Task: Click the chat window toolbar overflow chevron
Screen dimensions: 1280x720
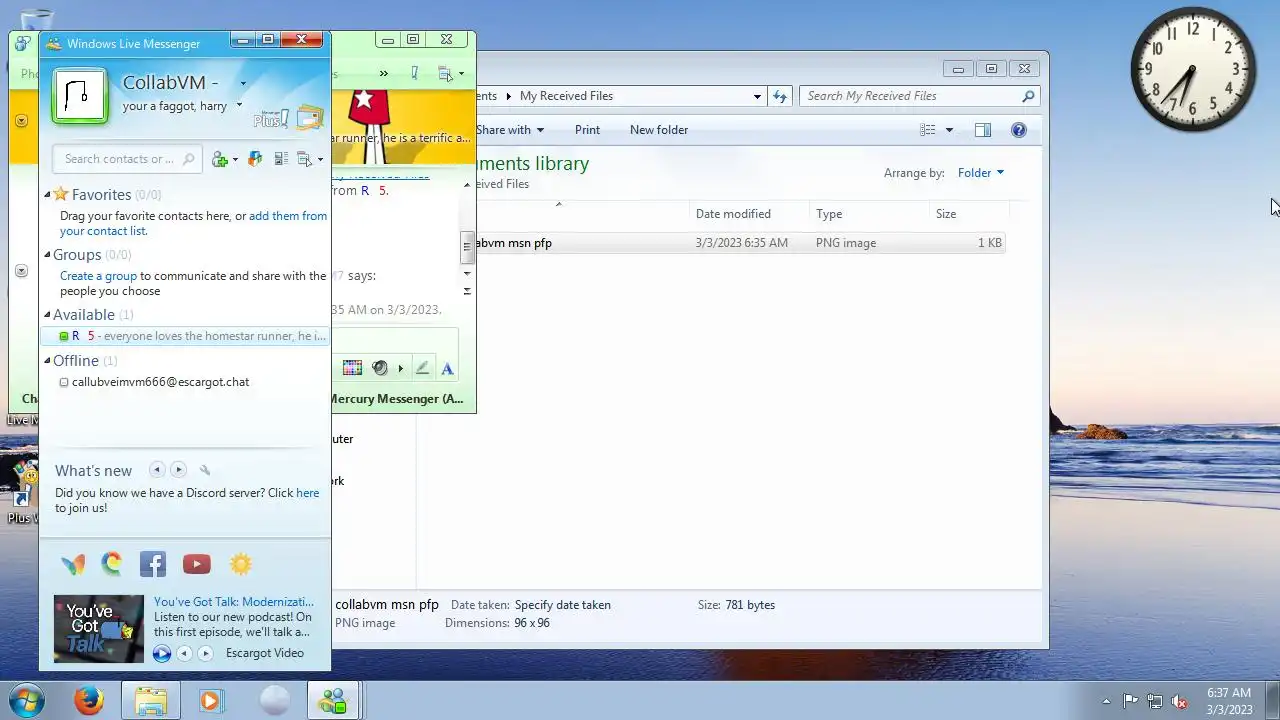Action: tap(383, 74)
